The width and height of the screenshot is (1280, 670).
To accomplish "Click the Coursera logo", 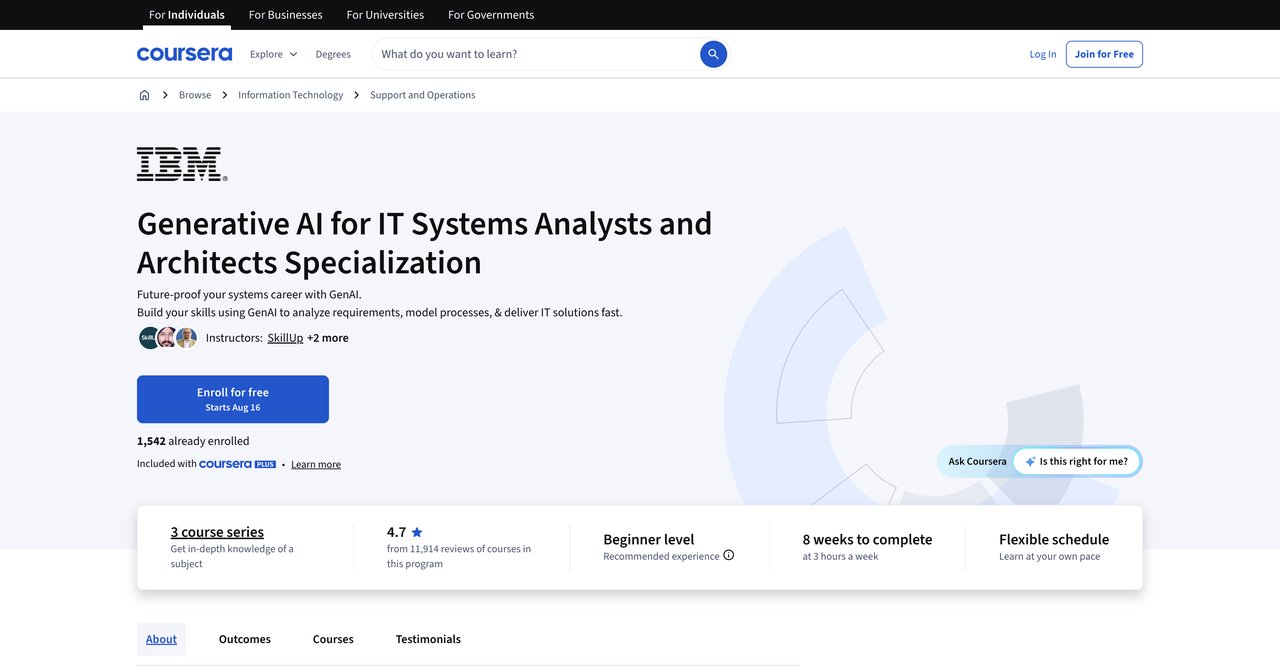I will 184,54.
